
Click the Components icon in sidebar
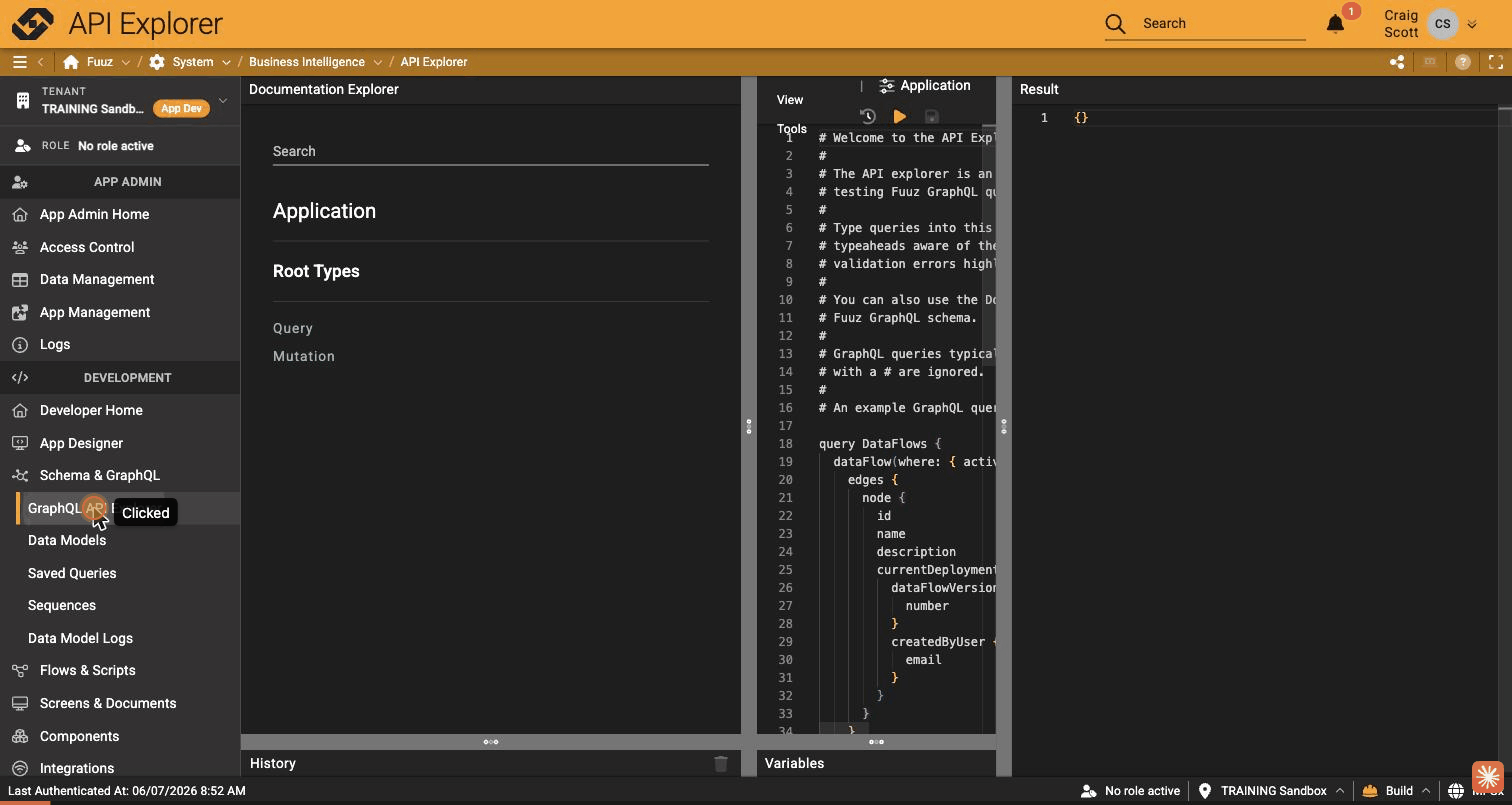click(19, 736)
